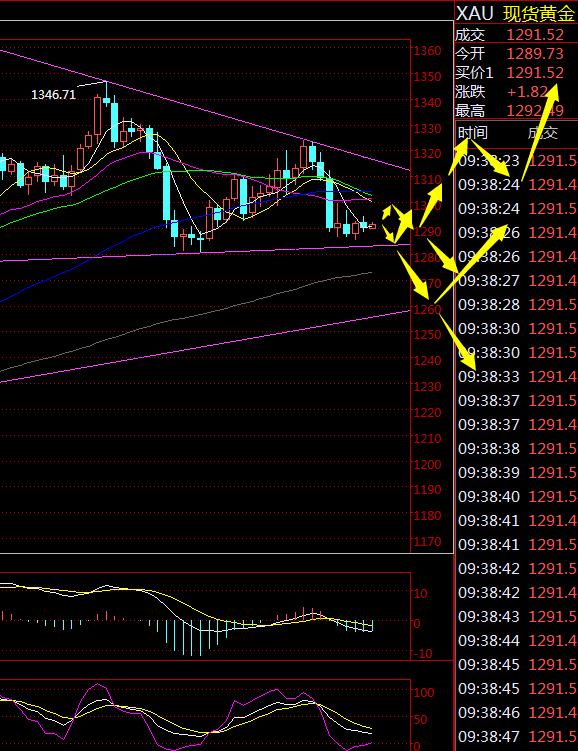The height and width of the screenshot is (751, 578).
Task: Select the 09:38:23 tick row
Action: coord(517,161)
